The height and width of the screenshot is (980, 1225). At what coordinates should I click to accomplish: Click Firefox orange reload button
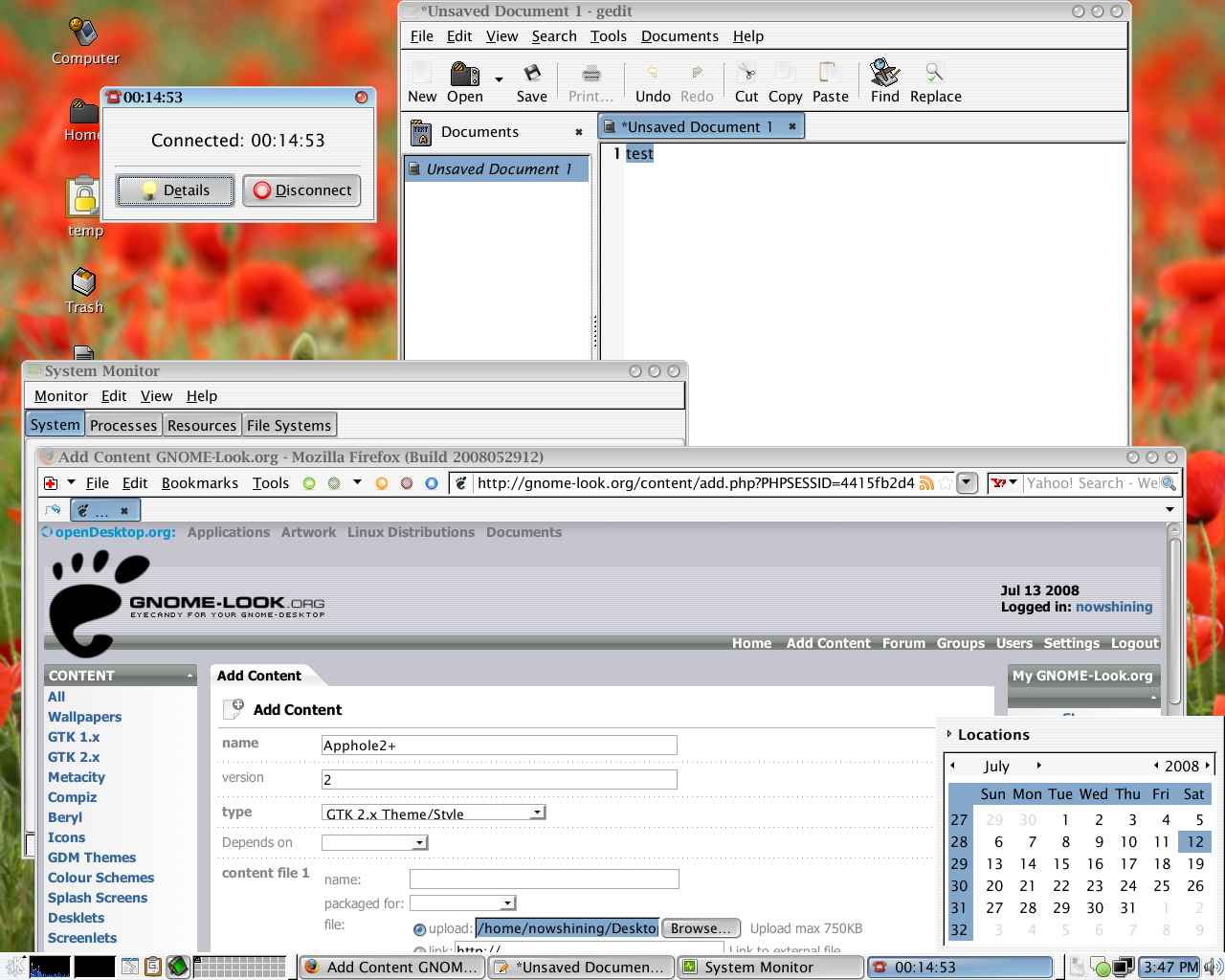[381, 483]
